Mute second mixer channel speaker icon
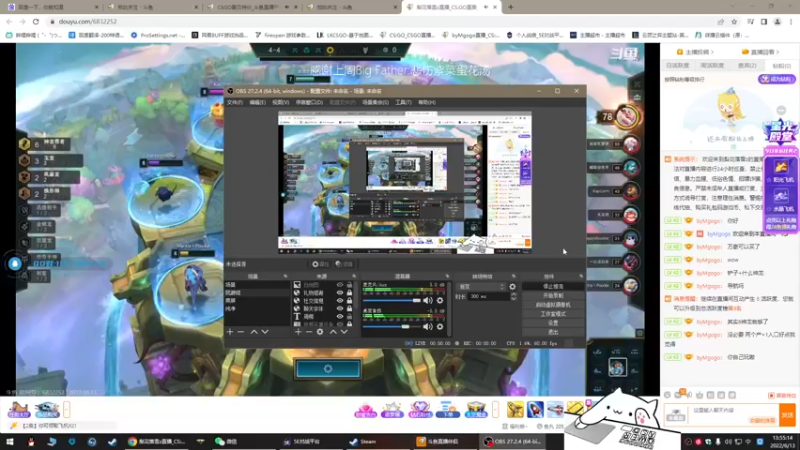The height and width of the screenshot is (450, 800). [x=428, y=327]
